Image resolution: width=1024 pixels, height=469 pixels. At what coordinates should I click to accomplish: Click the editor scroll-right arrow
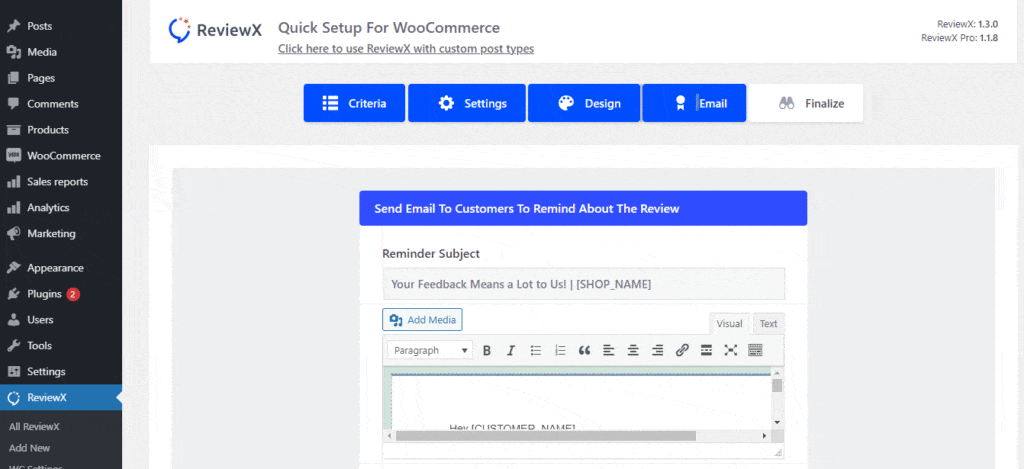[765, 436]
